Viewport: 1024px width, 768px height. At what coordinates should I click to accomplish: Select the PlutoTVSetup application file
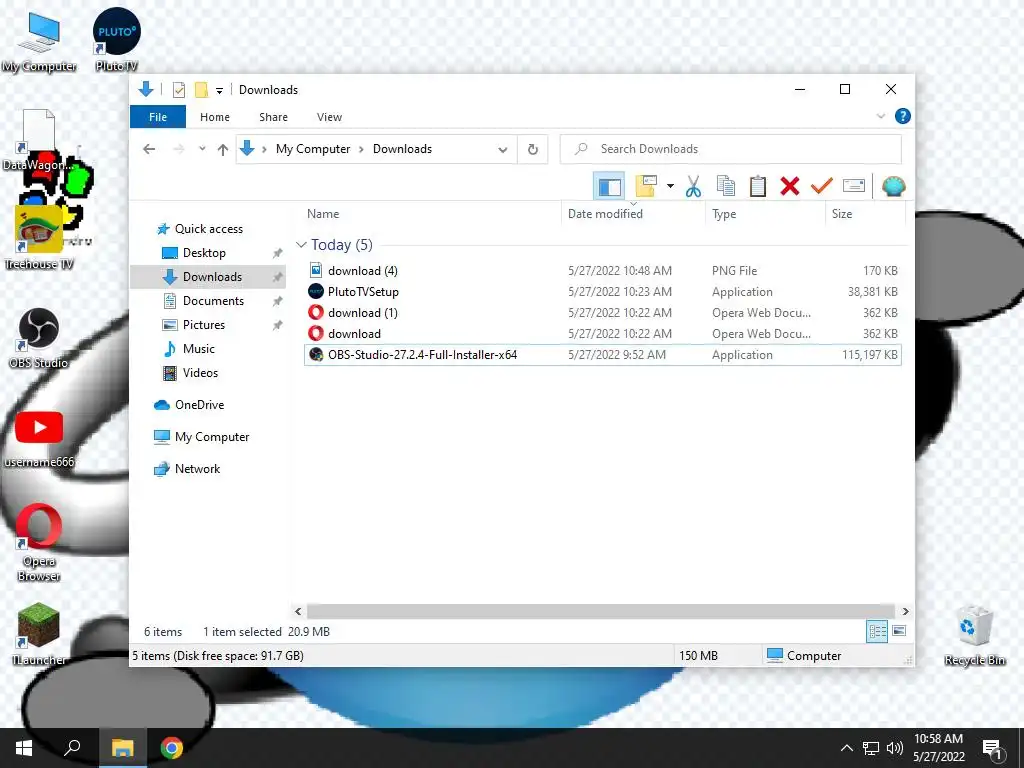[602, 291]
